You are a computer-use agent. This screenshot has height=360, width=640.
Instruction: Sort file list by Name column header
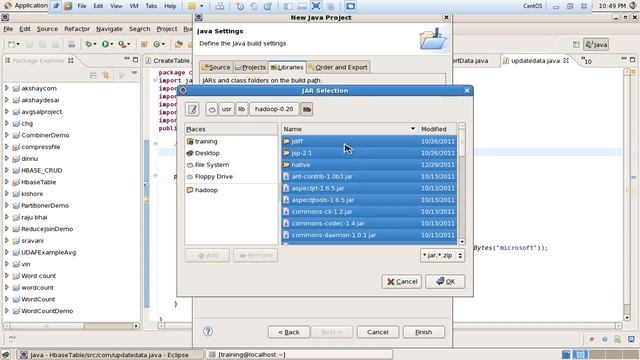click(x=349, y=129)
